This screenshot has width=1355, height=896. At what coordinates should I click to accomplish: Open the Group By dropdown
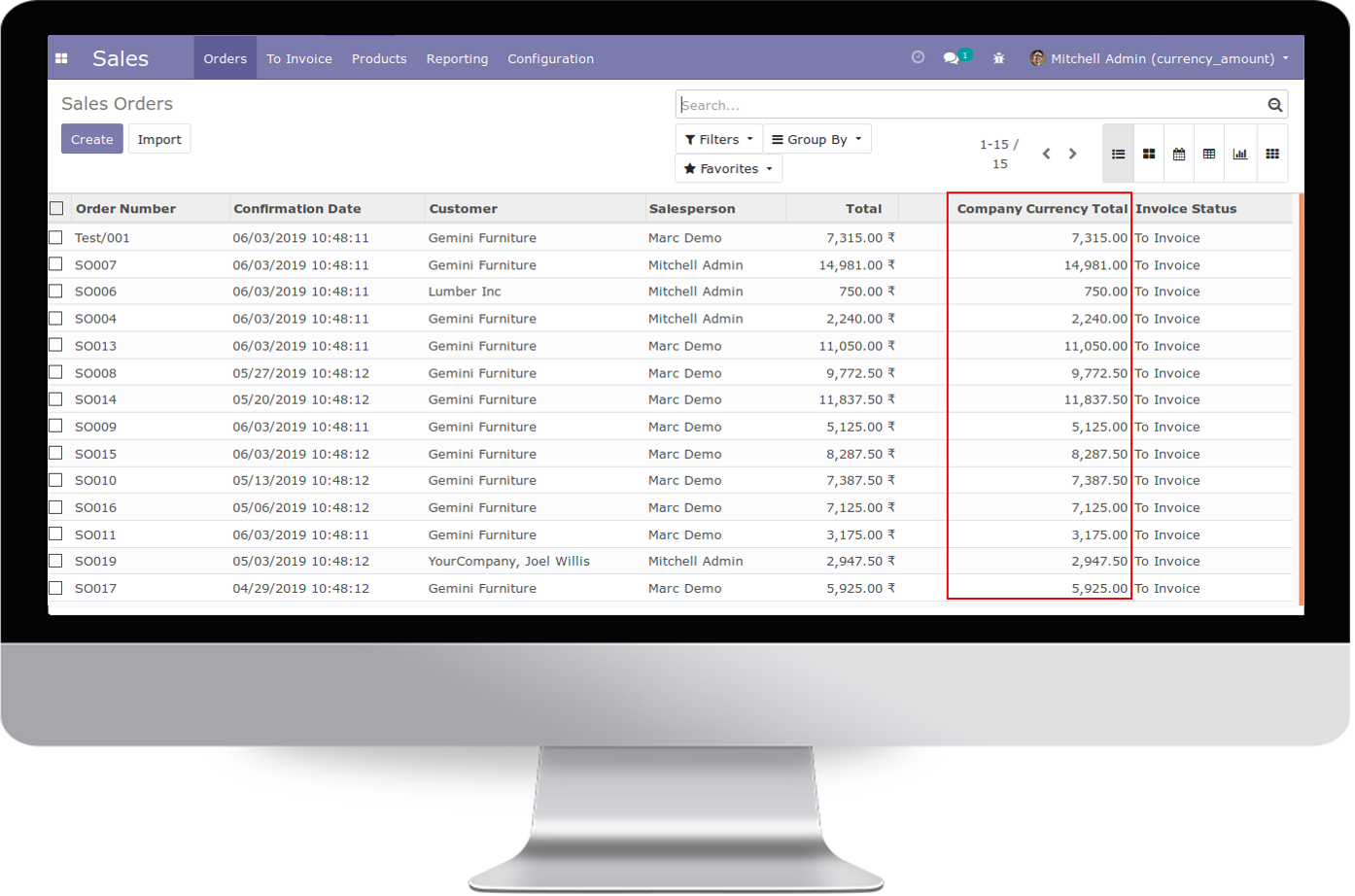[x=816, y=139]
